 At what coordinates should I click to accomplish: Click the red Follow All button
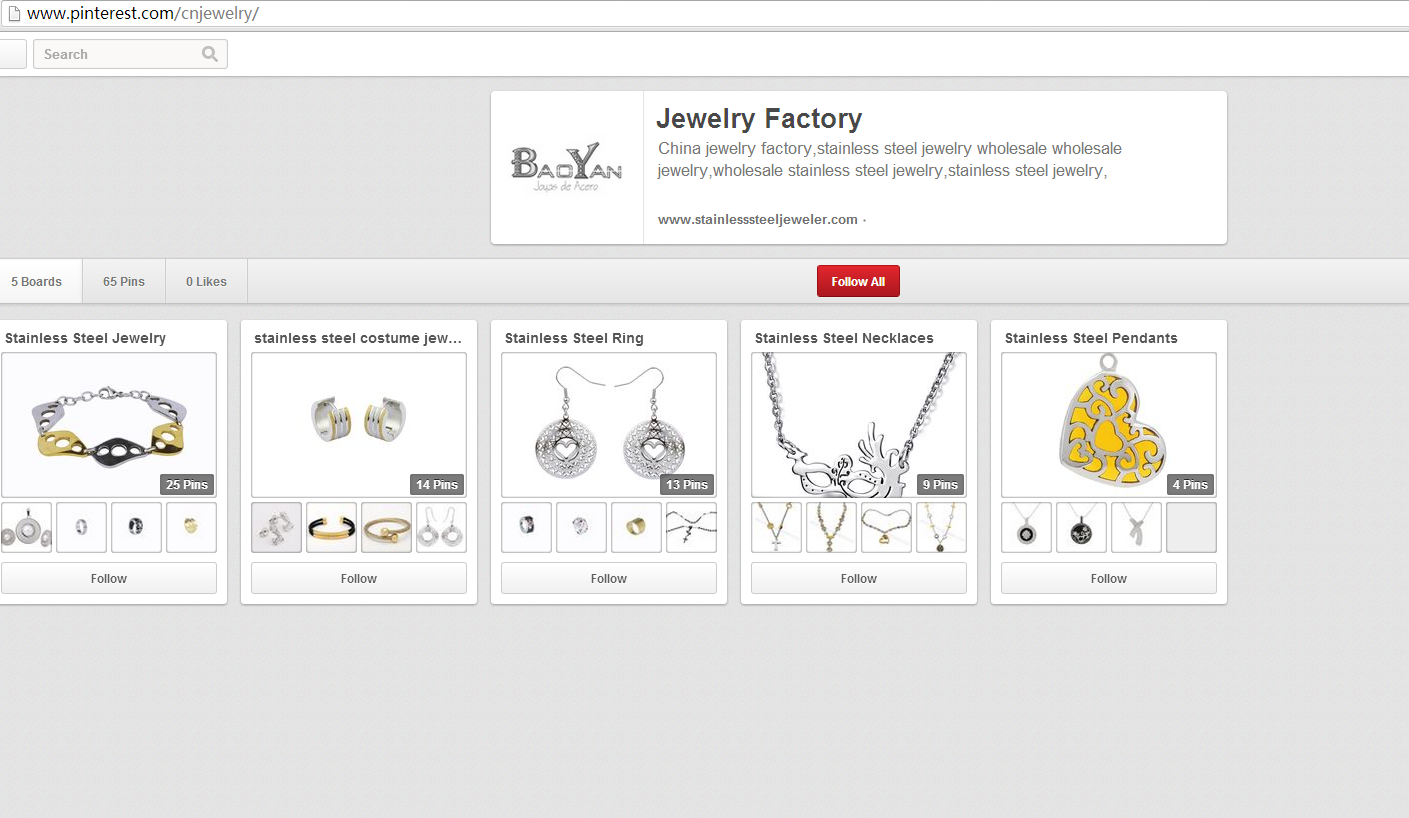click(858, 281)
